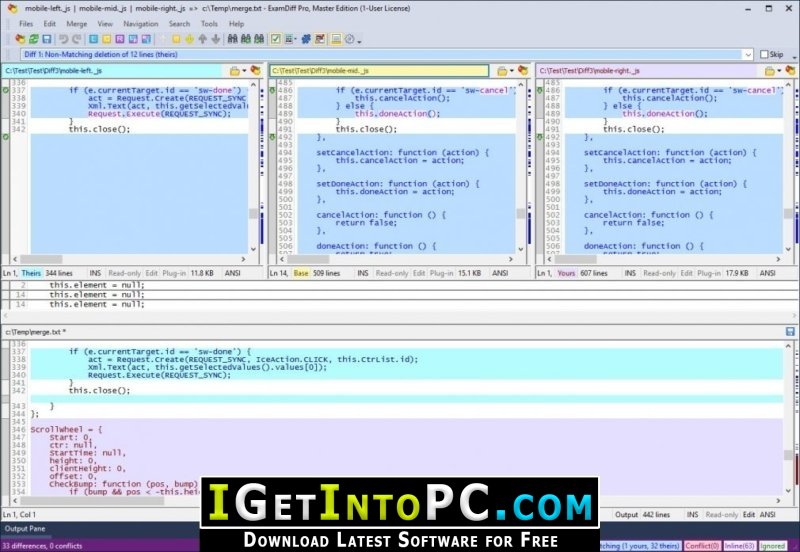Click output pane vertical scrollbar down arrow
Screen dimensions: 800x552
click(788, 491)
